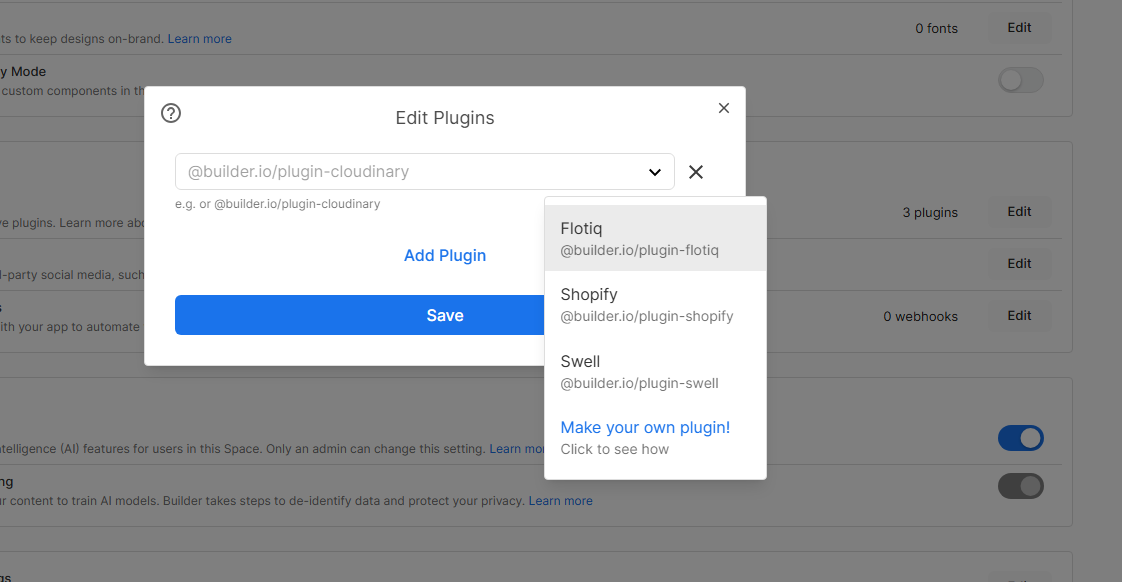
Task: Pick Swell plugin from the dropdown
Action: point(655,371)
